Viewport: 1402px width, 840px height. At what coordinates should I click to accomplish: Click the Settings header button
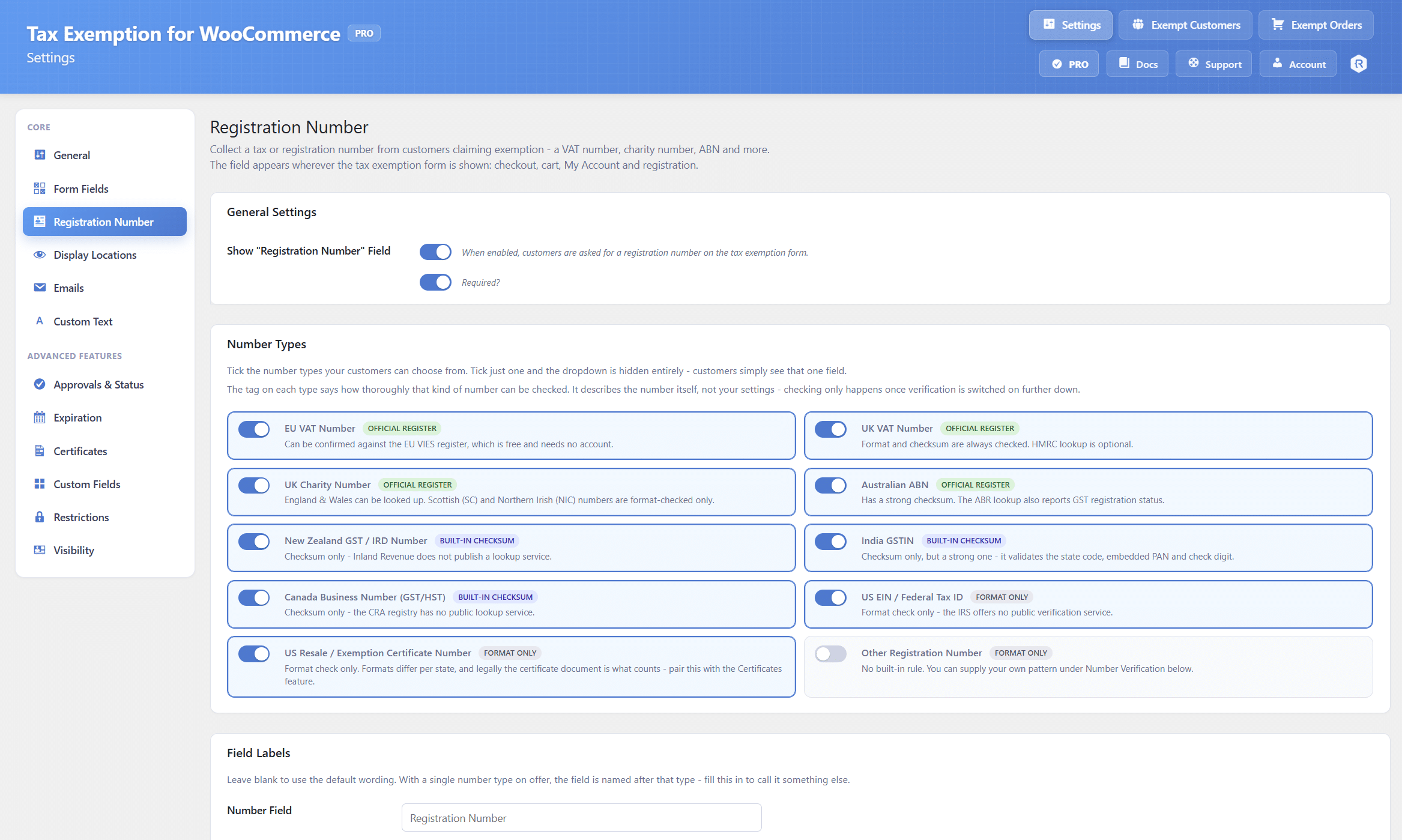coord(1071,25)
